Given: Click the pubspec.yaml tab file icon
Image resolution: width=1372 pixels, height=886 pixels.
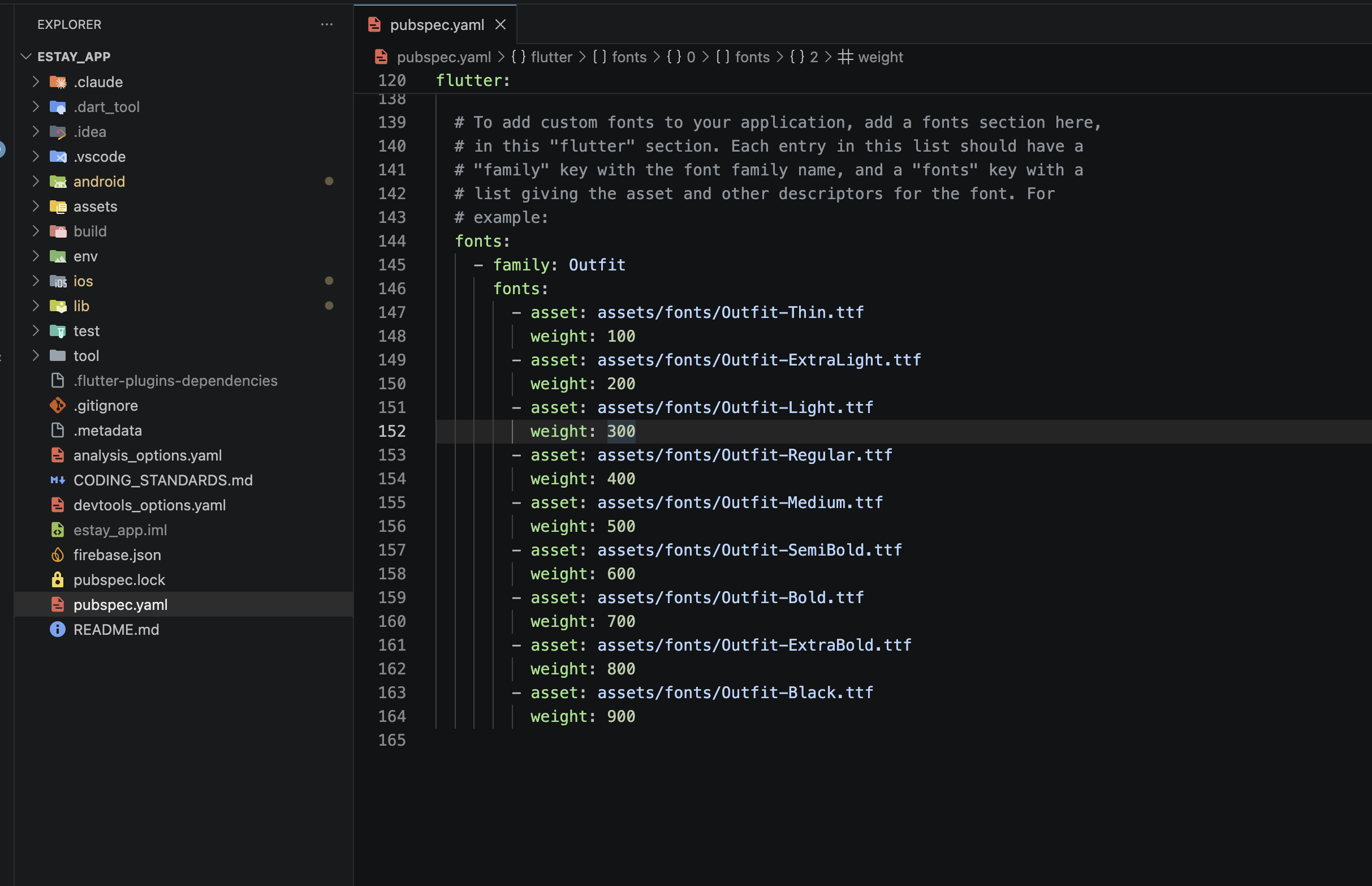Looking at the screenshot, I should (x=374, y=25).
